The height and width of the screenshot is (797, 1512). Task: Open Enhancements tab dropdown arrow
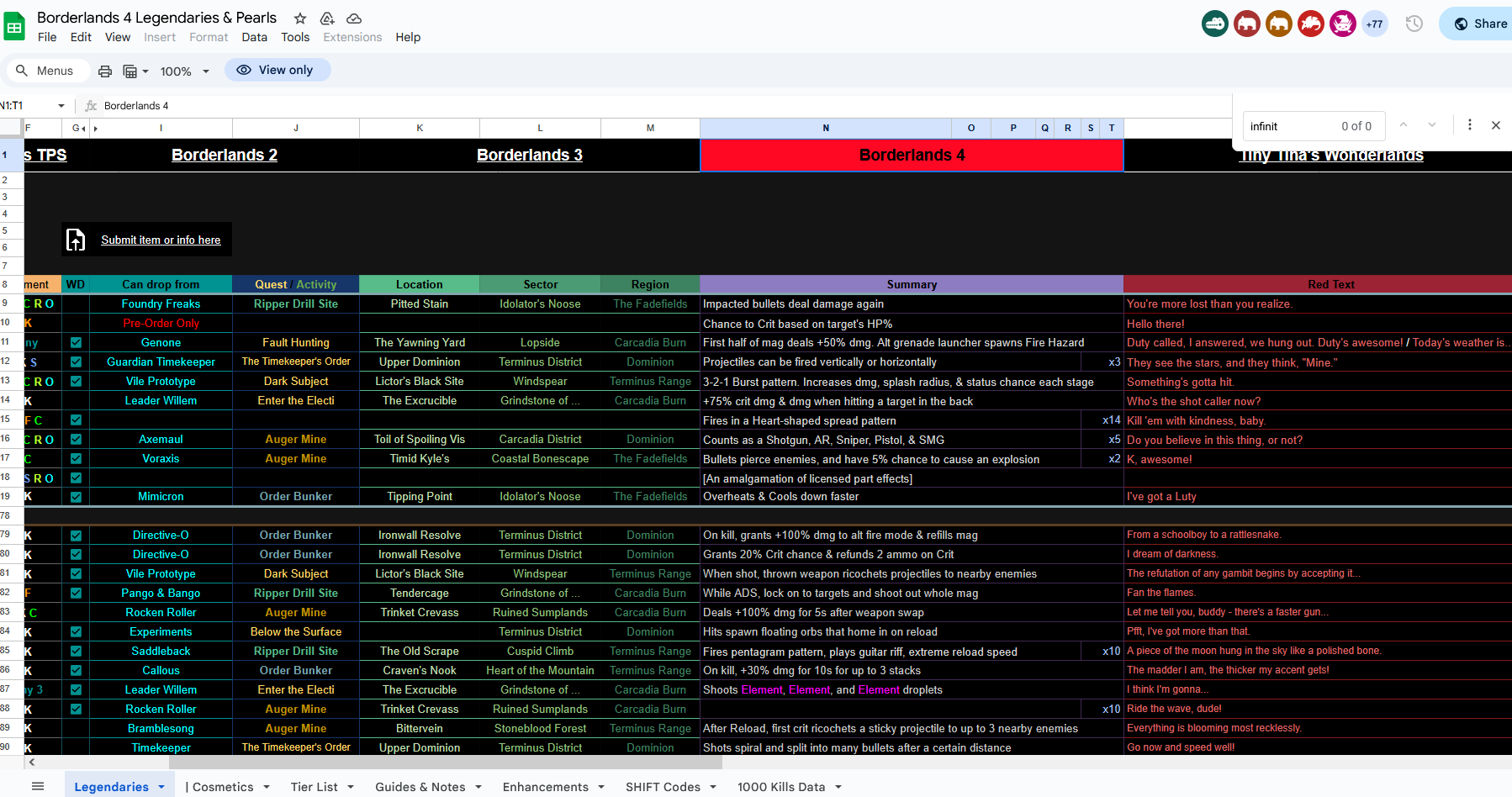tap(601, 787)
